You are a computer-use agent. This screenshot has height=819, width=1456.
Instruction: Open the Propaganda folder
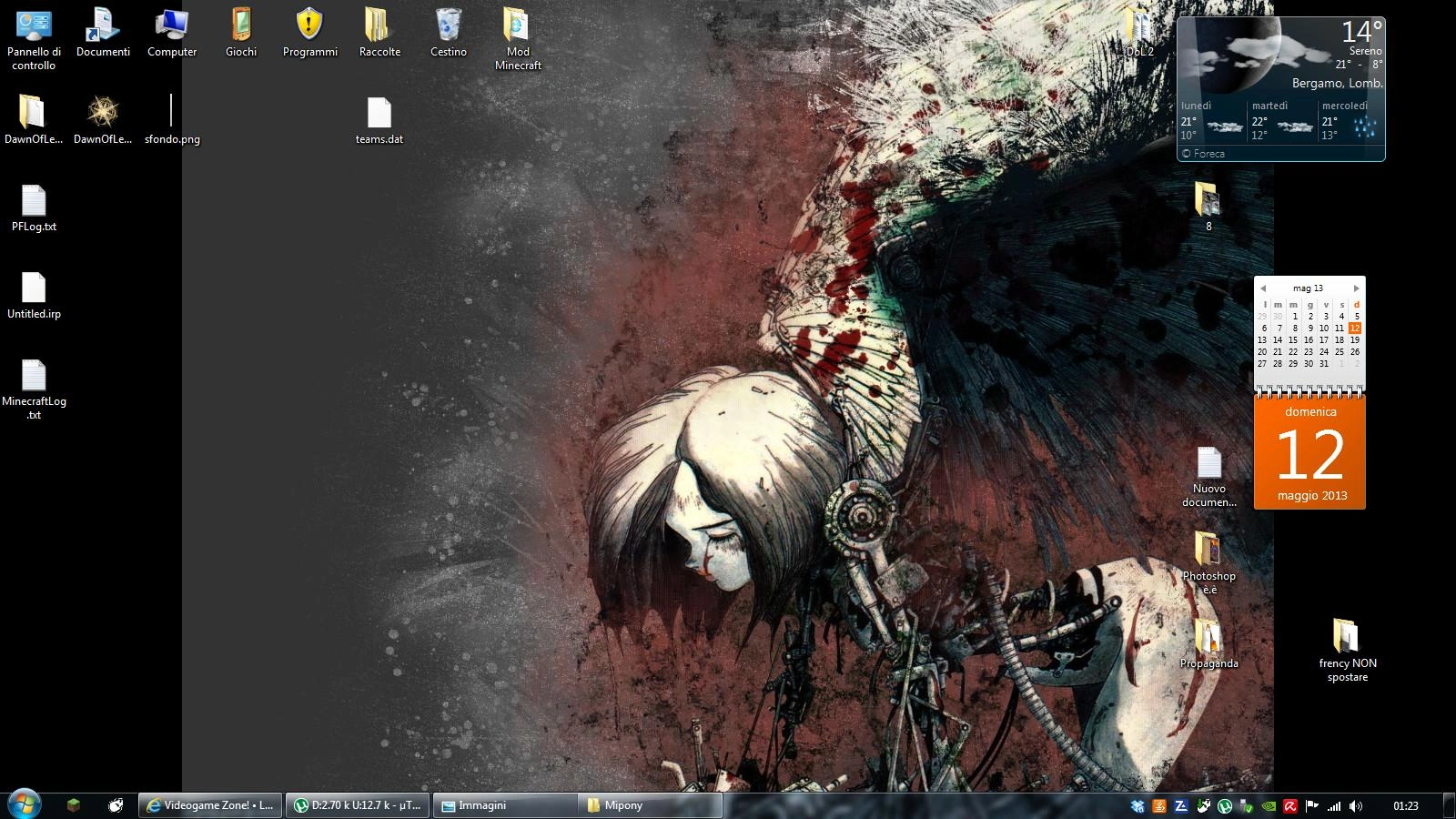pyautogui.click(x=1208, y=644)
